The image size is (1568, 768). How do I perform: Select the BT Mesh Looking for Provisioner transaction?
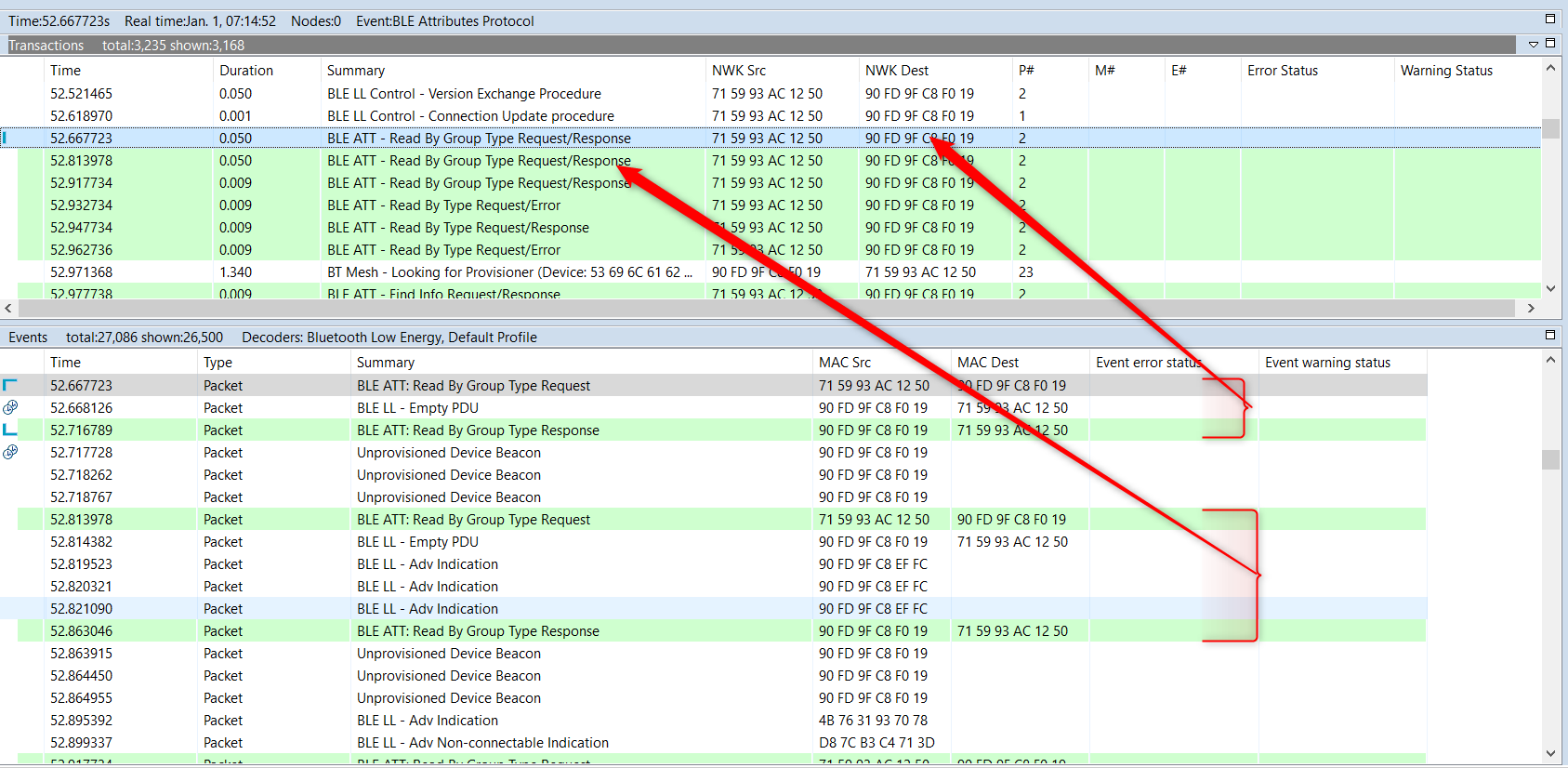point(509,272)
